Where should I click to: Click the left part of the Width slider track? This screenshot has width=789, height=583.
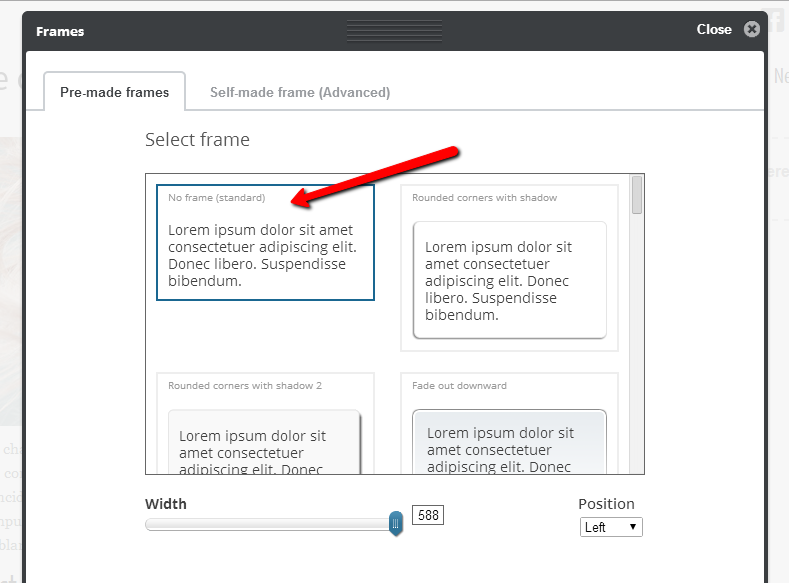click(x=220, y=524)
